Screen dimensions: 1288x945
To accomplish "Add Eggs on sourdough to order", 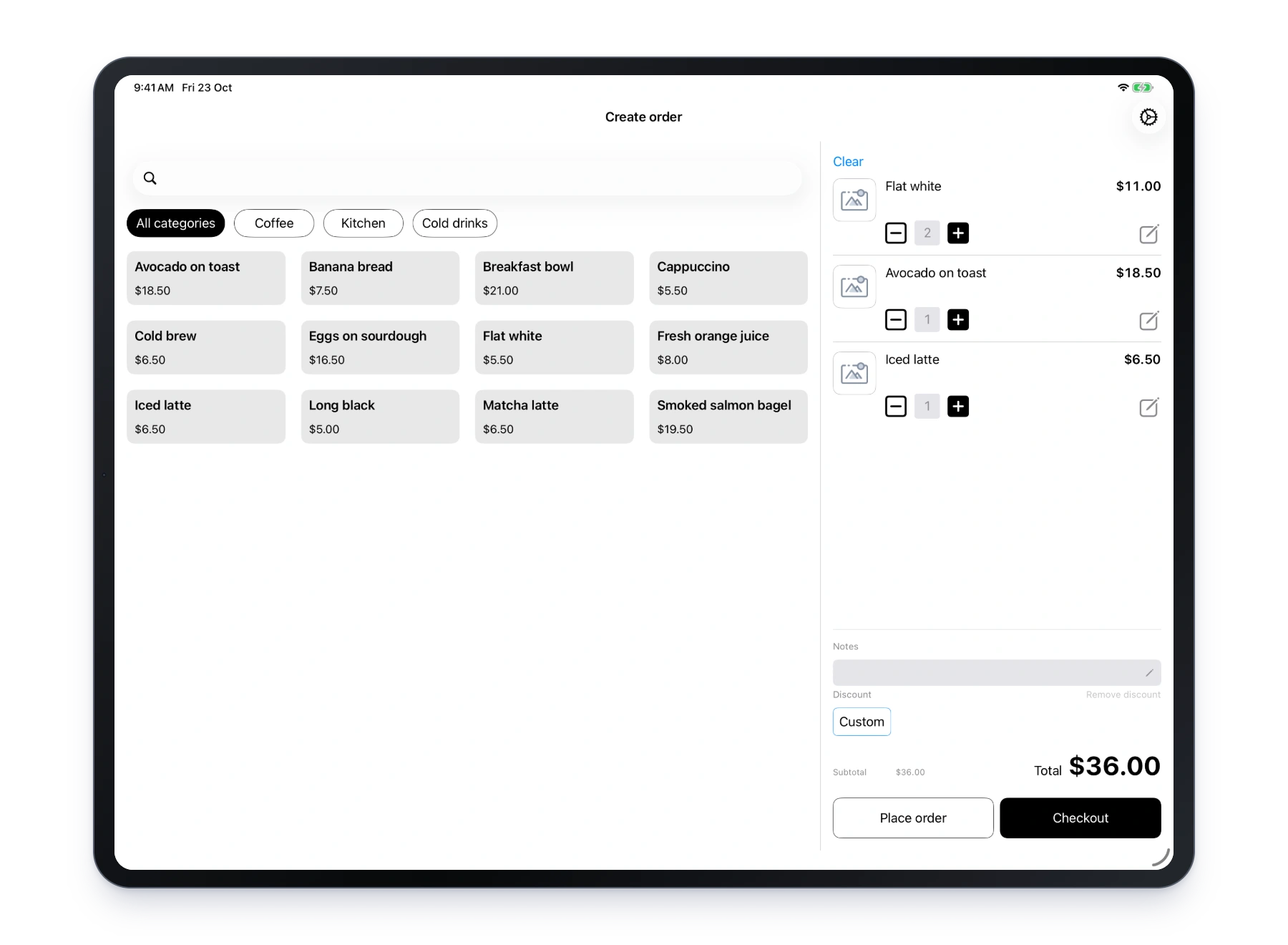I will 380,347.
